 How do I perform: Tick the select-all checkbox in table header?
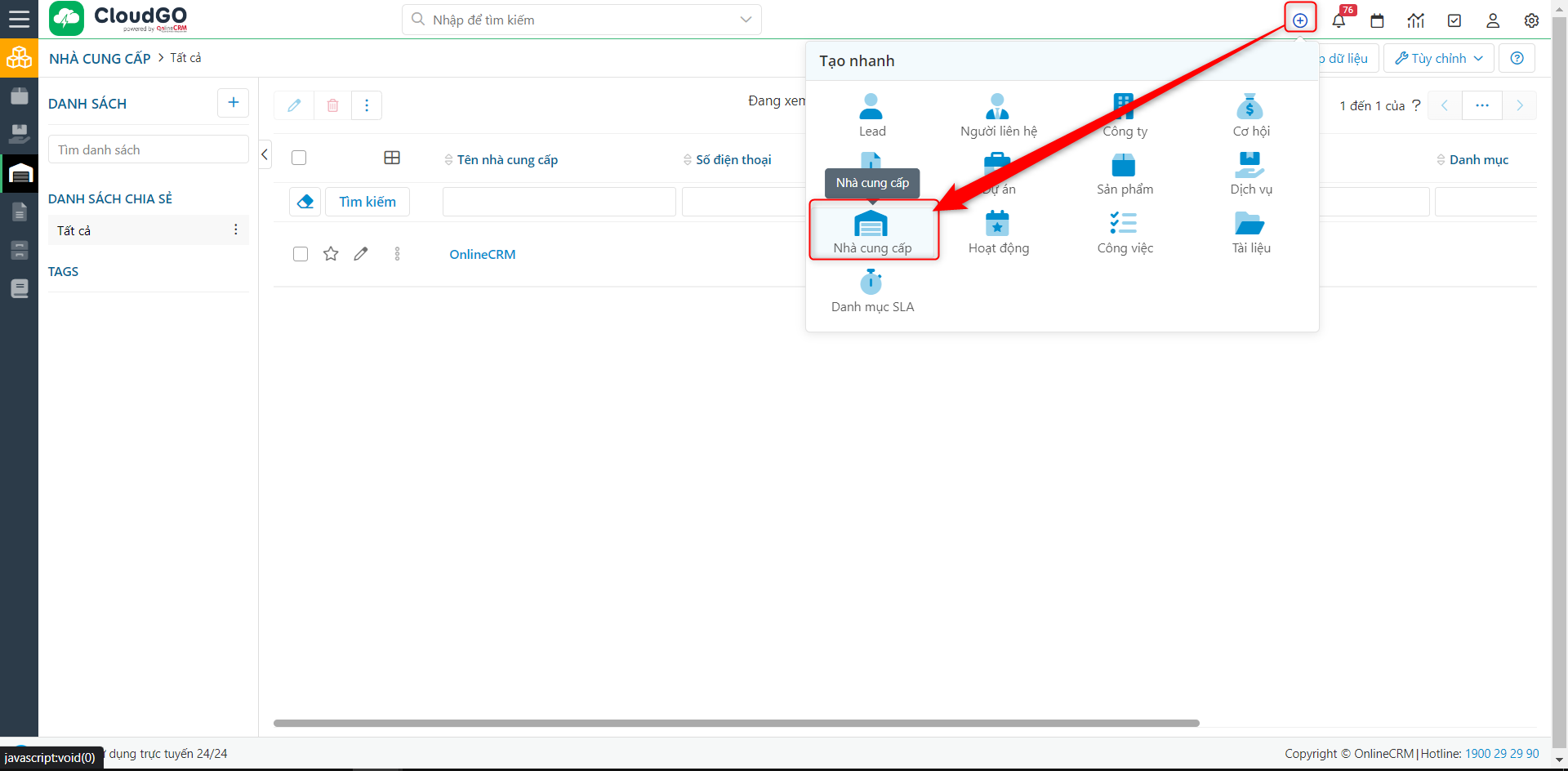[299, 158]
